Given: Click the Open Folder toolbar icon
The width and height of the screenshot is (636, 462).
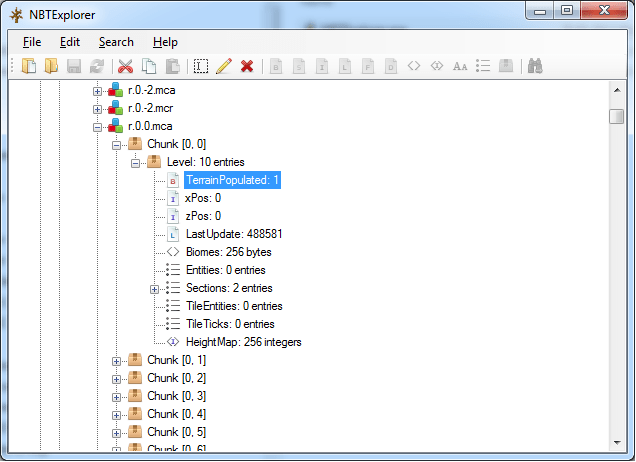Looking at the screenshot, I should tap(51, 66).
